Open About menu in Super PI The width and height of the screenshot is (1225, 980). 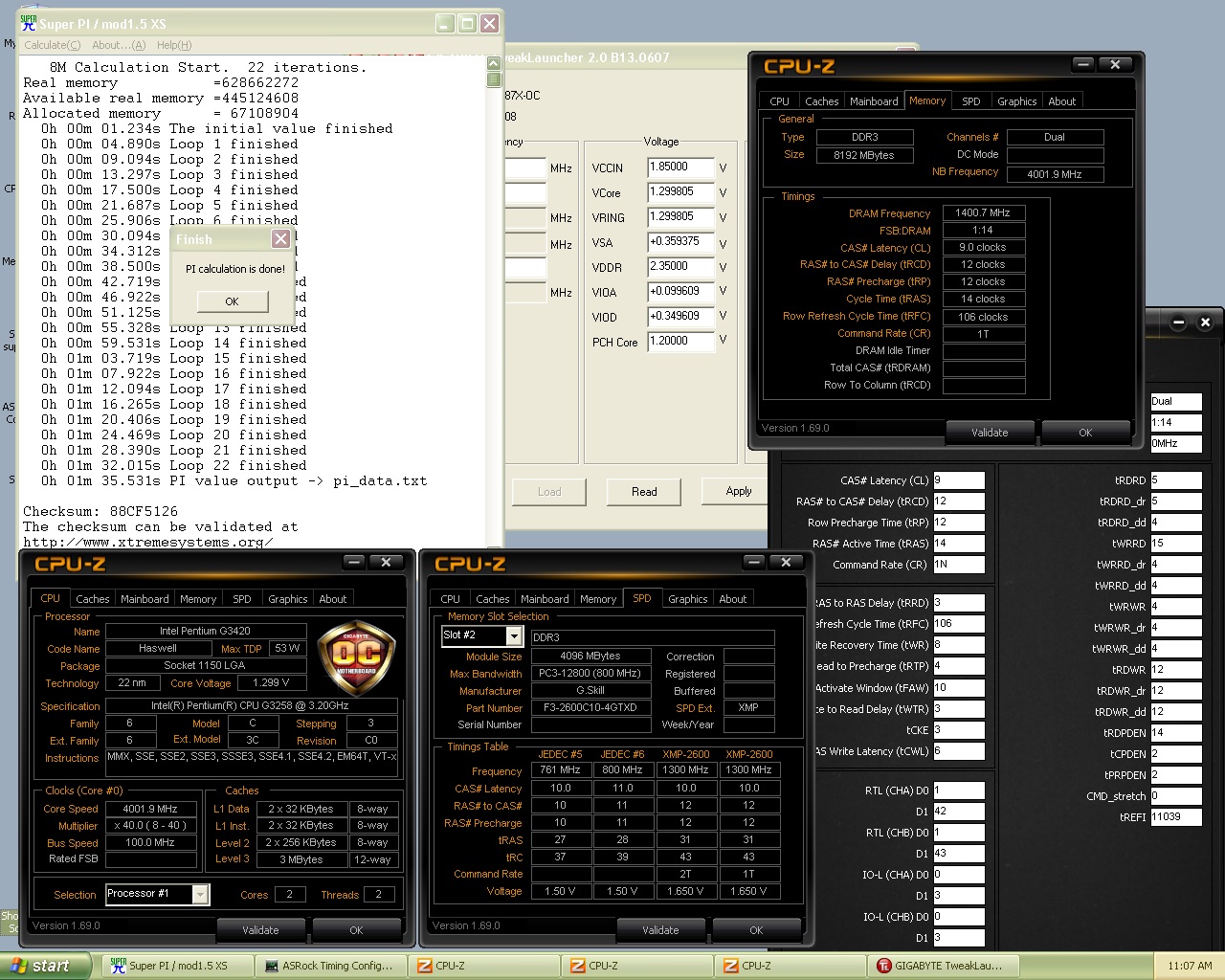(119, 45)
